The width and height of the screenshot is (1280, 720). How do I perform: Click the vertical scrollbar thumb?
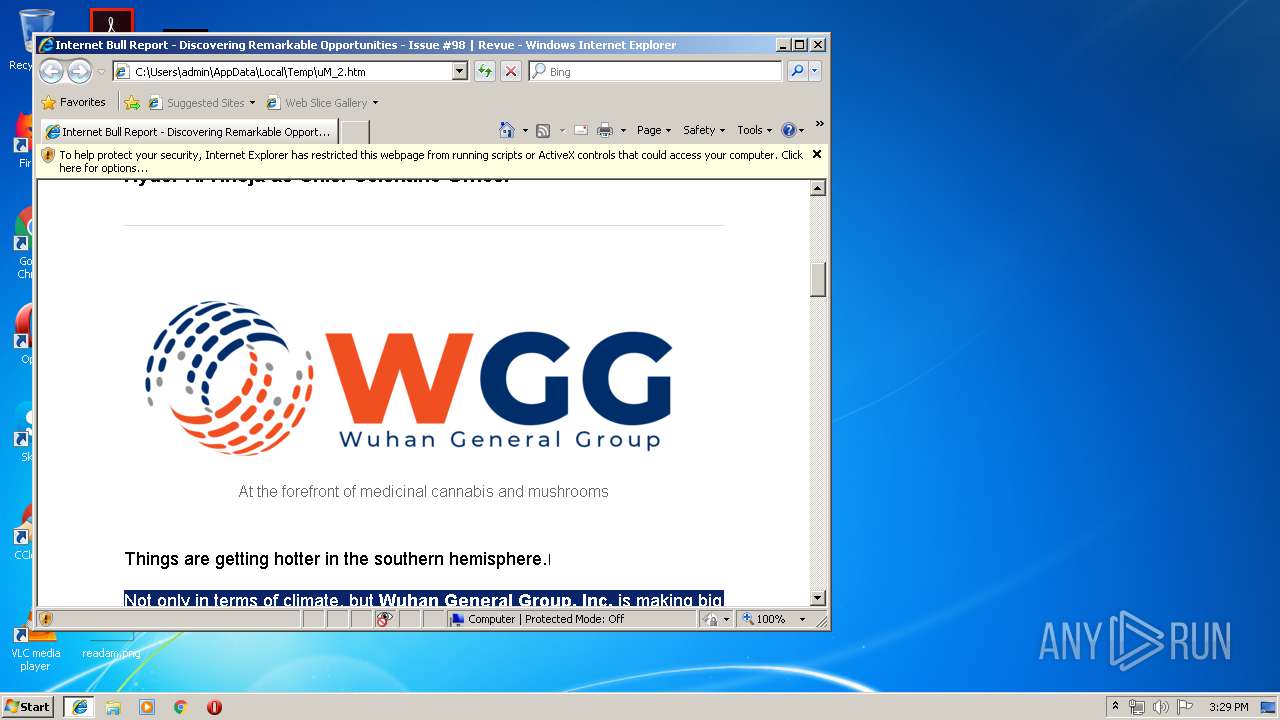pos(818,279)
